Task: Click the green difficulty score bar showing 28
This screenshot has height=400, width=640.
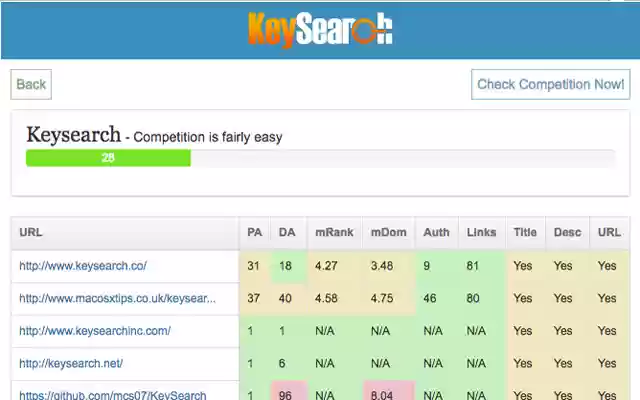Action: point(108,158)
